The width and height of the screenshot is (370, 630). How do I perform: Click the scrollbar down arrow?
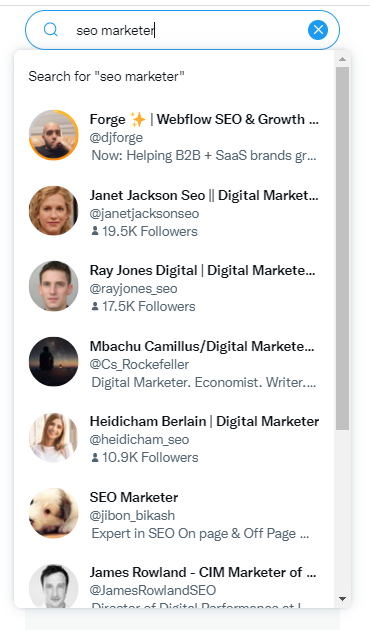click(342, 599)
